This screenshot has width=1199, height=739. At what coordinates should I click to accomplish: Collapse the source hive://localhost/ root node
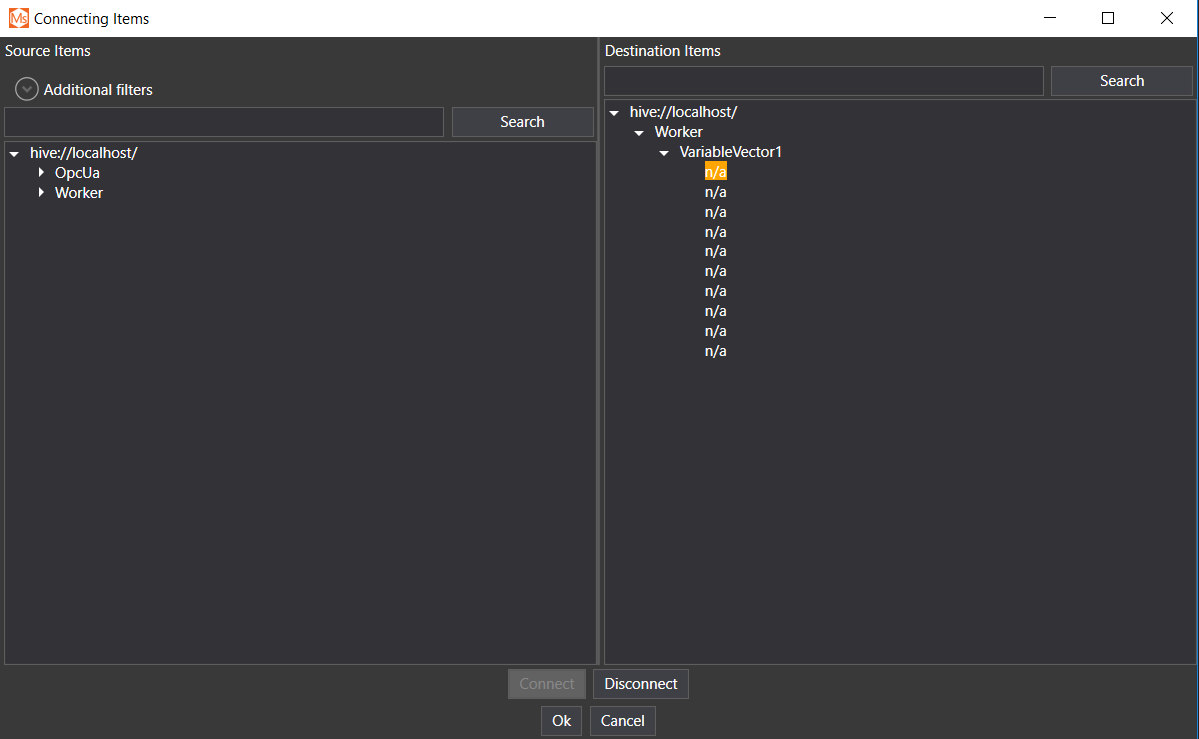click(15, 154)
